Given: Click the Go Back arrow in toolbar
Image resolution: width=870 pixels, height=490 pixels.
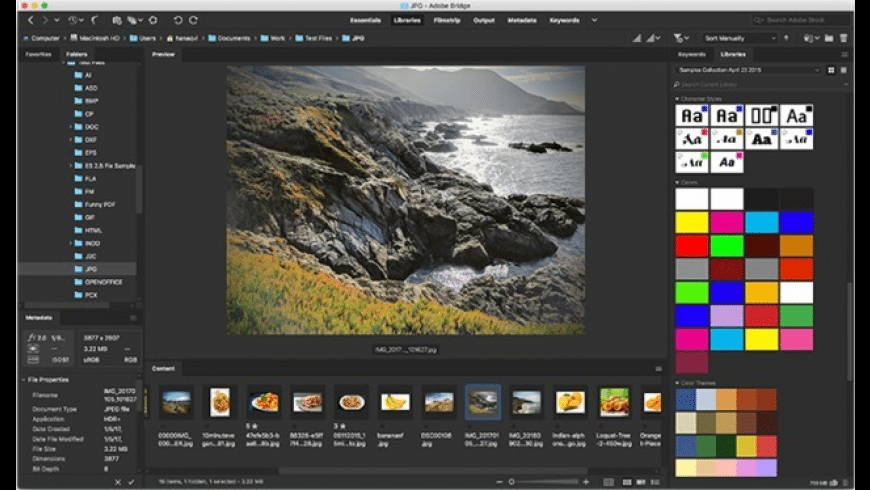Looking at the screenshot, I should click(31, 19).
